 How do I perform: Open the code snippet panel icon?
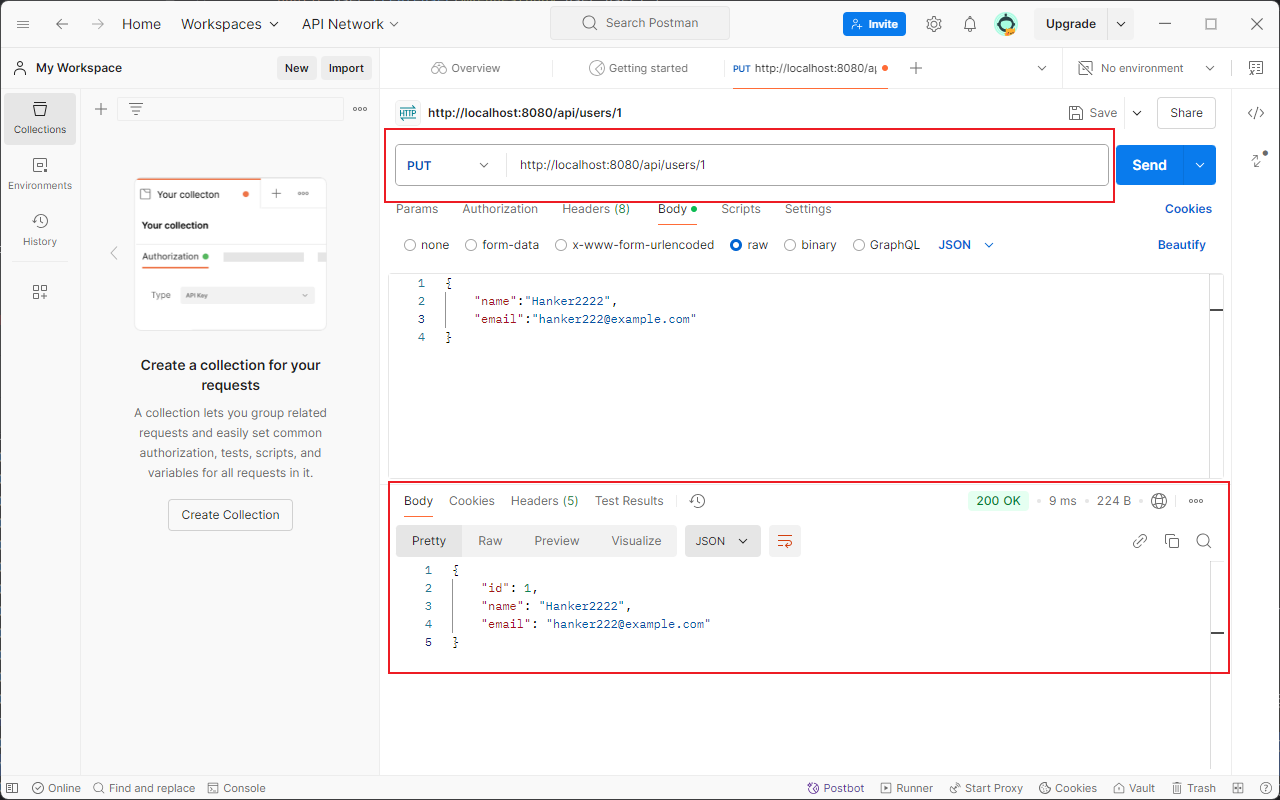(1256, 113)
